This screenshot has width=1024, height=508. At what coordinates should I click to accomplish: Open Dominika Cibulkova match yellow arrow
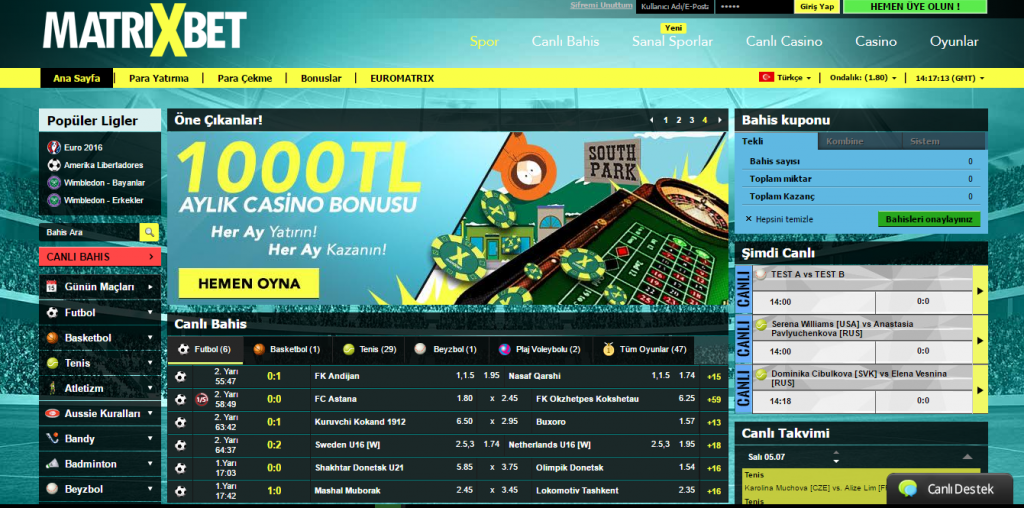coord(980,390)
